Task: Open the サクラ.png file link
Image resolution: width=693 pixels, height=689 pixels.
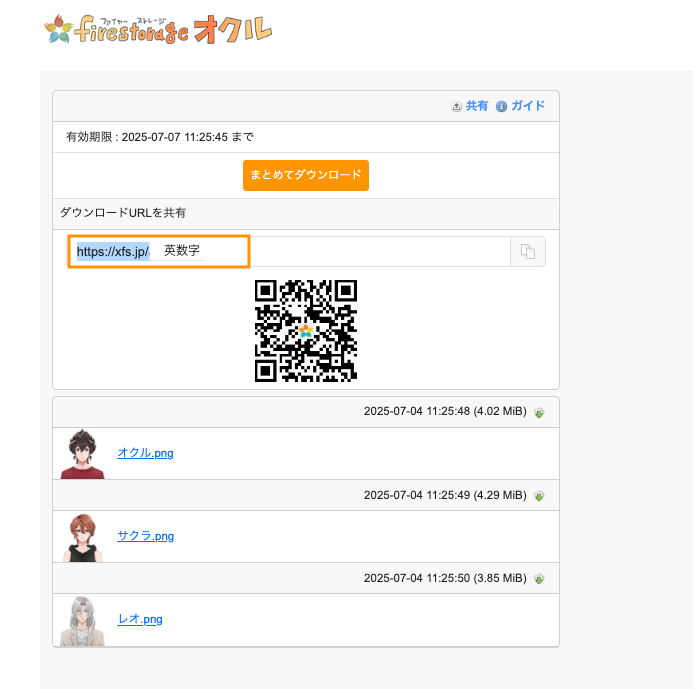Action: click(x=145, y=536)
